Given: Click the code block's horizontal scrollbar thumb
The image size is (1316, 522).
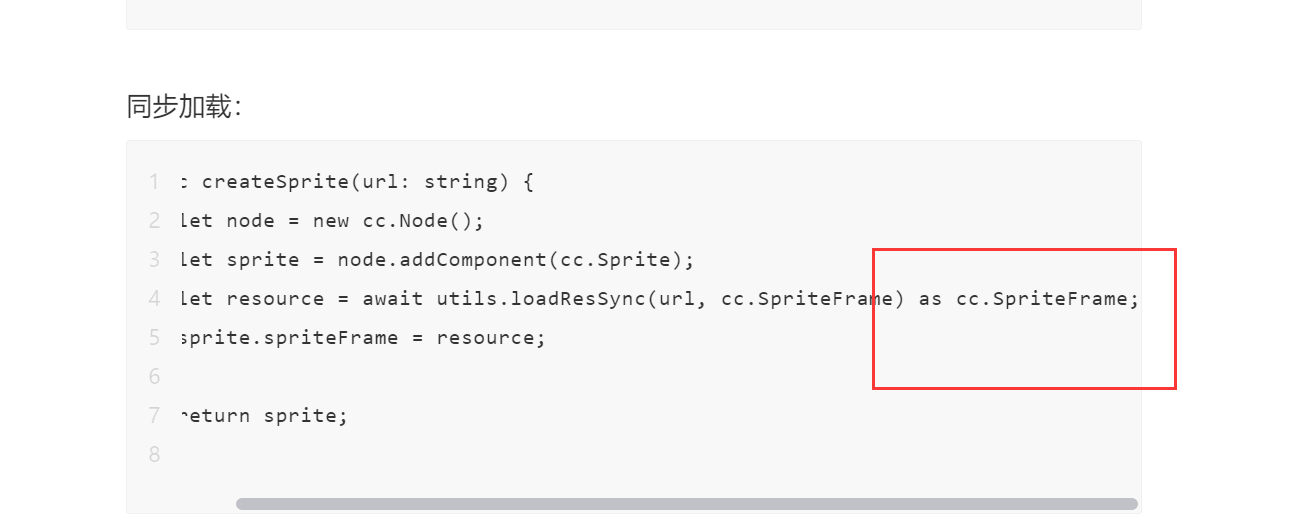Looking at the screenshot, I should click(686, 504).
